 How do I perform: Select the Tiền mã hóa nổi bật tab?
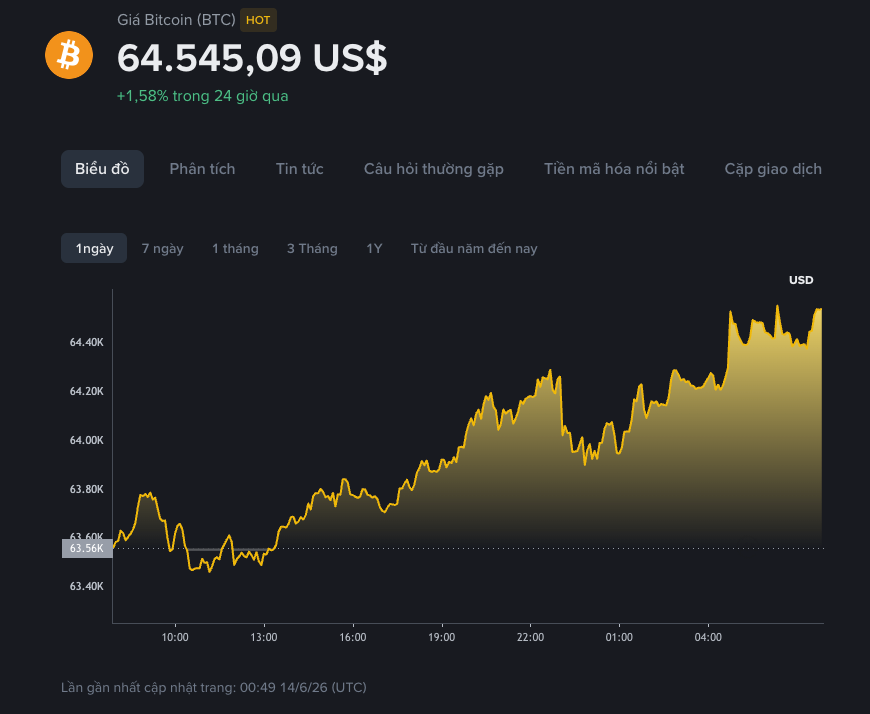point(614,169)
